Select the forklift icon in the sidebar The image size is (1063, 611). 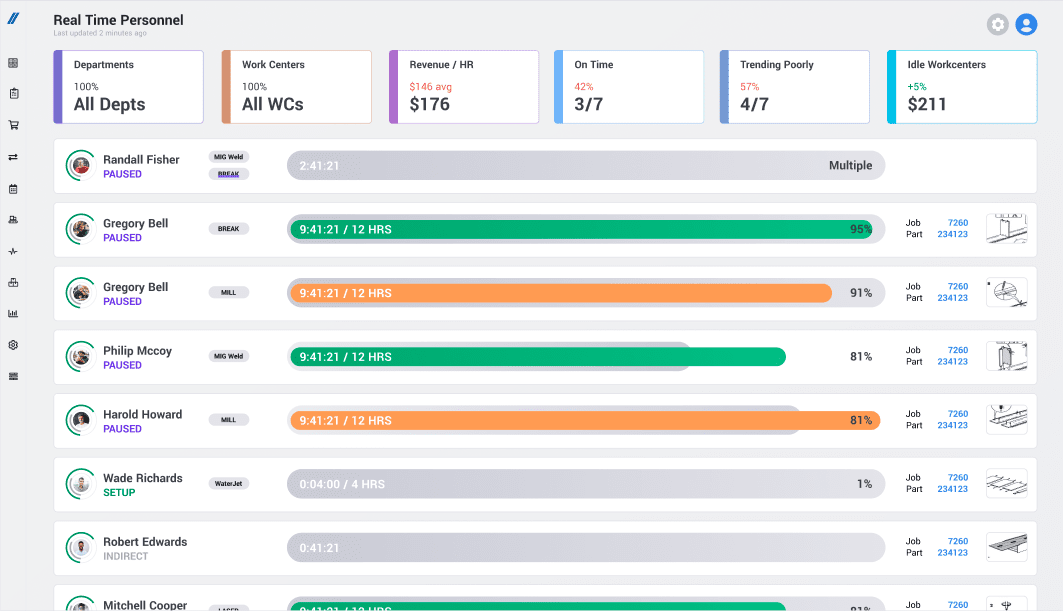pyautogui.click(x=13, y=219)
